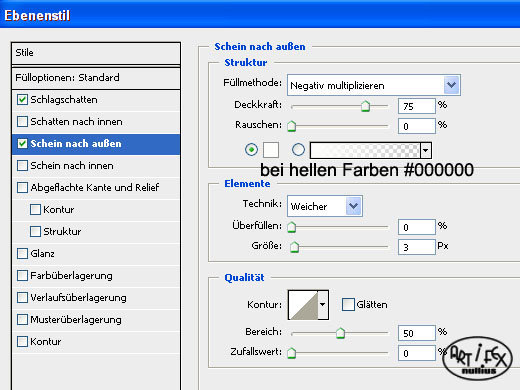
Task: Click the Größe slider handle
Action: [294, 247]
